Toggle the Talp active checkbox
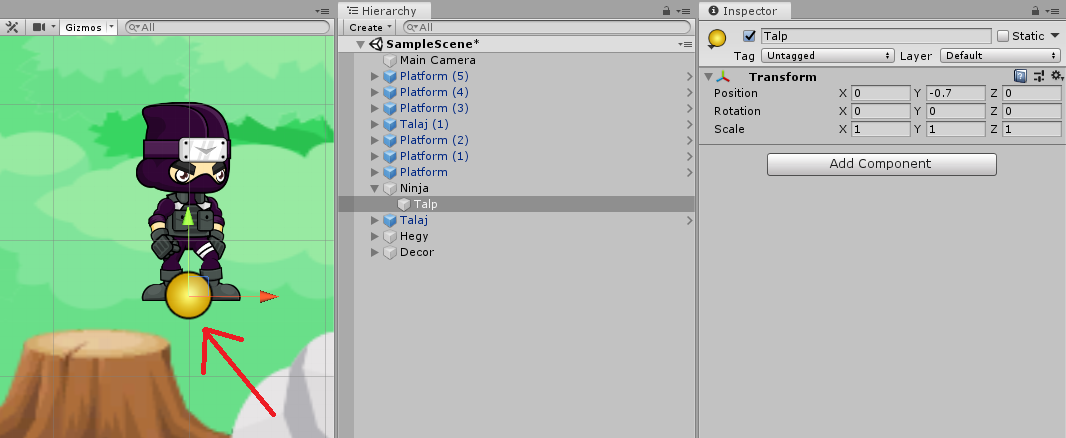 (x=749, y=36)
